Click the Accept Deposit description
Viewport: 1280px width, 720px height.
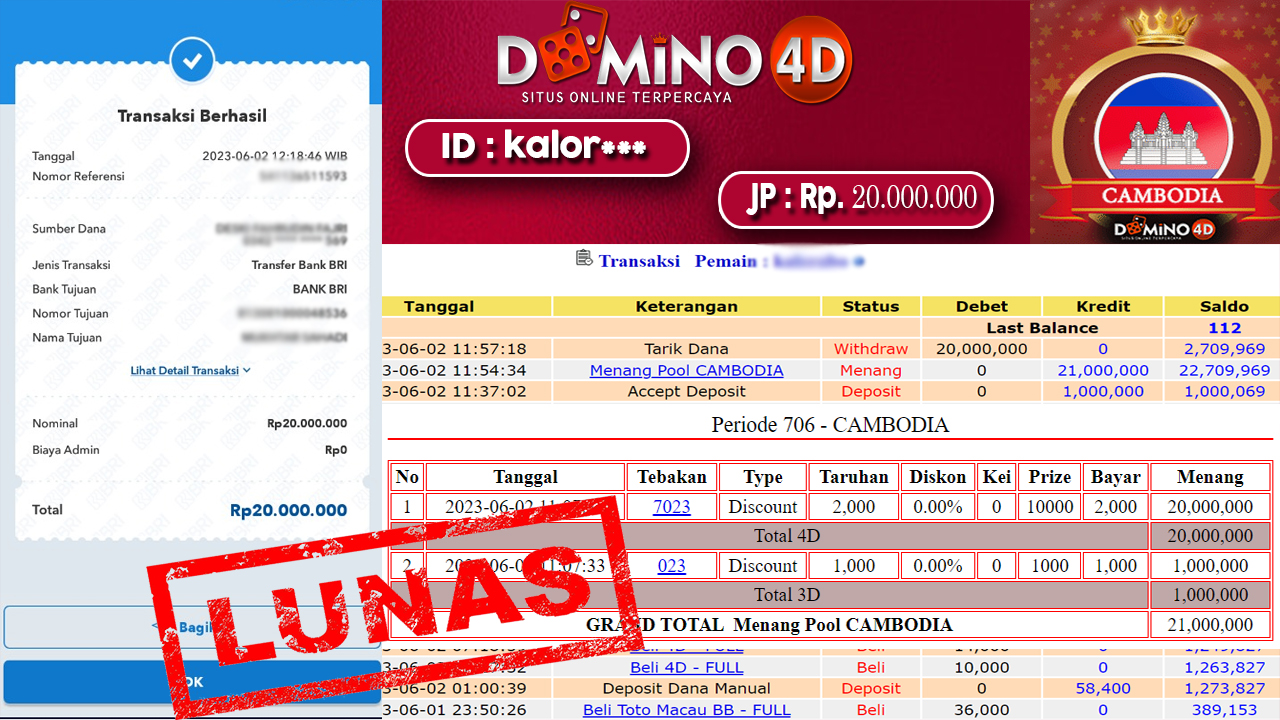click(686, 391)
